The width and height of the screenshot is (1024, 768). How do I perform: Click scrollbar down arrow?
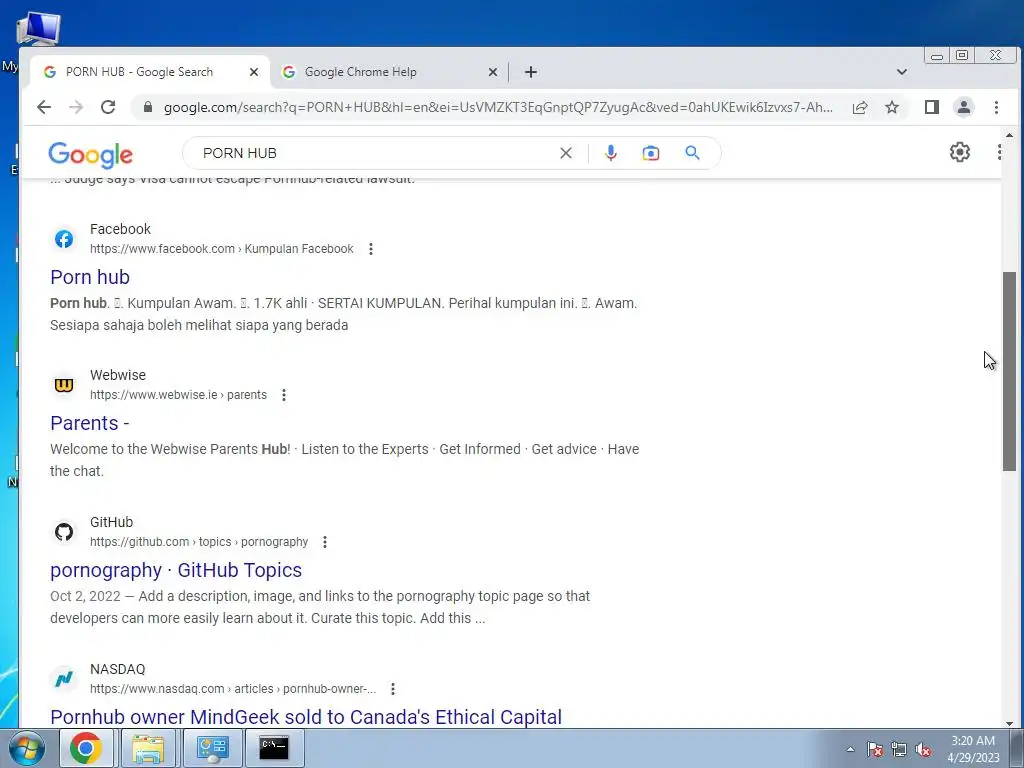[x=1010, y=722]
